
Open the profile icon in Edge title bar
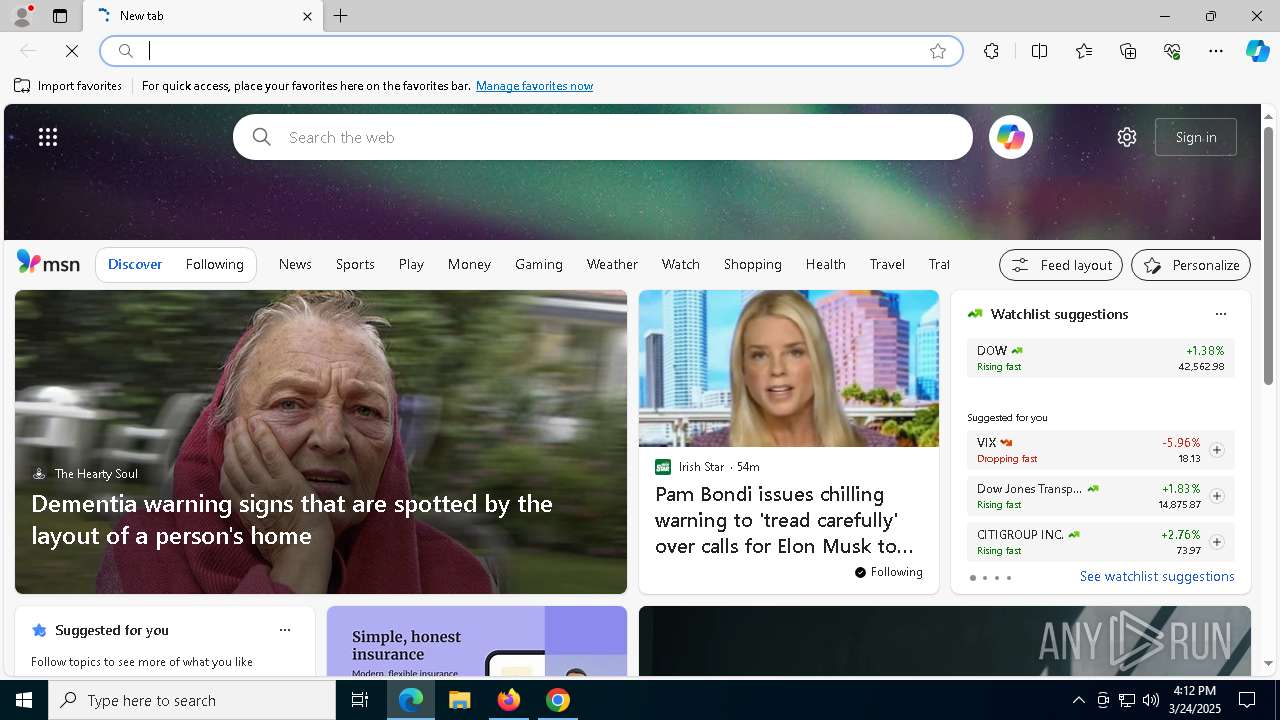(21, 16)
